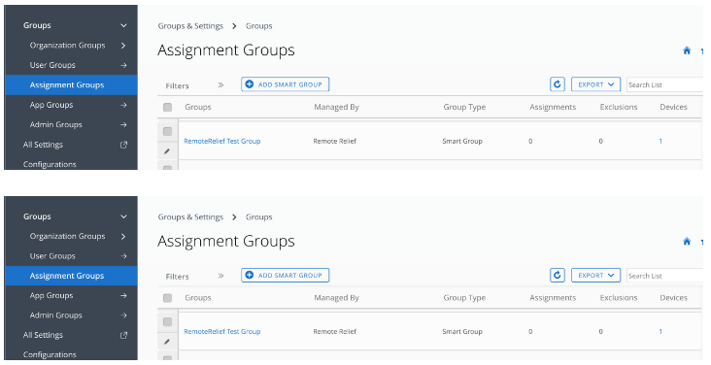
Task: Open the EXPORT dropdown in upper screenshot
Action: [x=596, y=84]
